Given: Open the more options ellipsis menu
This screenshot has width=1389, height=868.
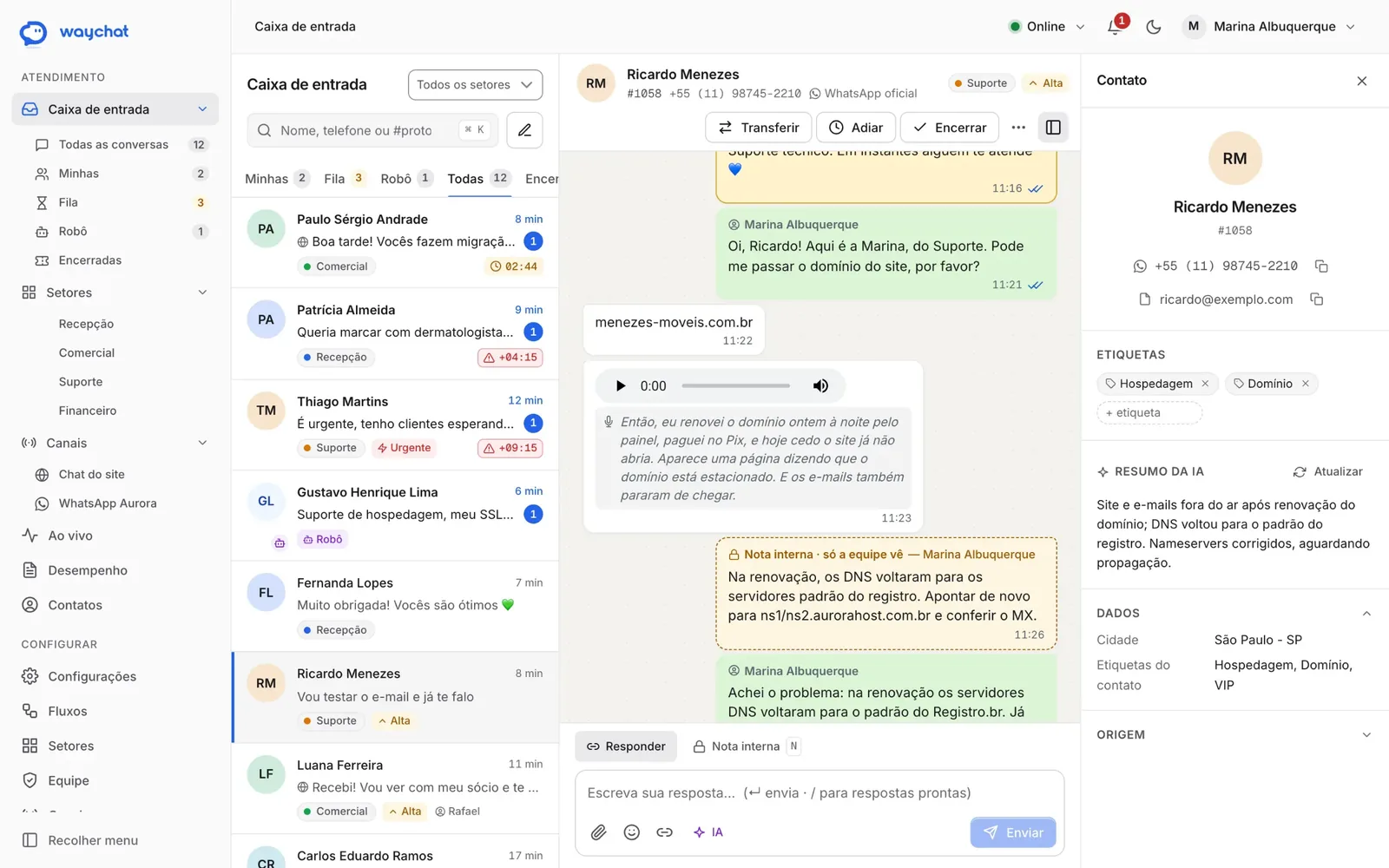Looking at the screenshot, I should [x=1018, y=128].
